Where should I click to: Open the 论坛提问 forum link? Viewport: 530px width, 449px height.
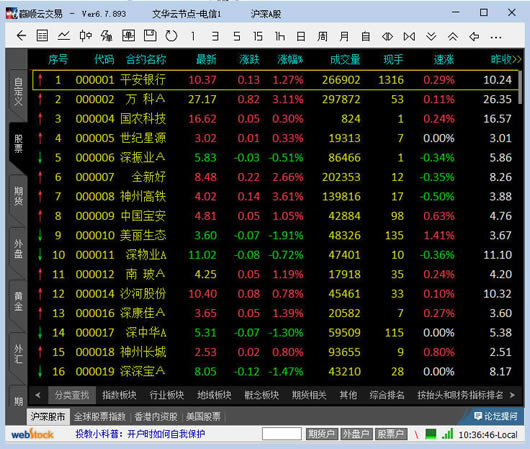[496, 416]
